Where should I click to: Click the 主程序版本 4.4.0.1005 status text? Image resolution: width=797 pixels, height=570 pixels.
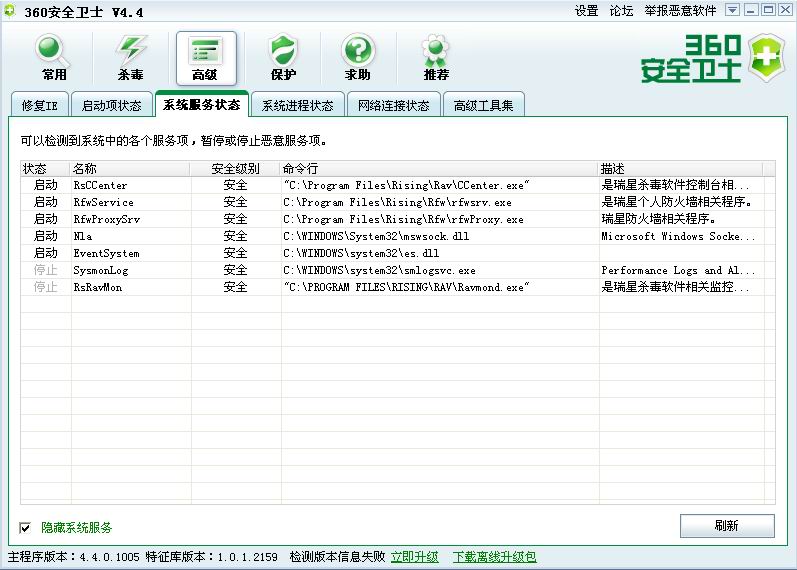tap(73, 557)
